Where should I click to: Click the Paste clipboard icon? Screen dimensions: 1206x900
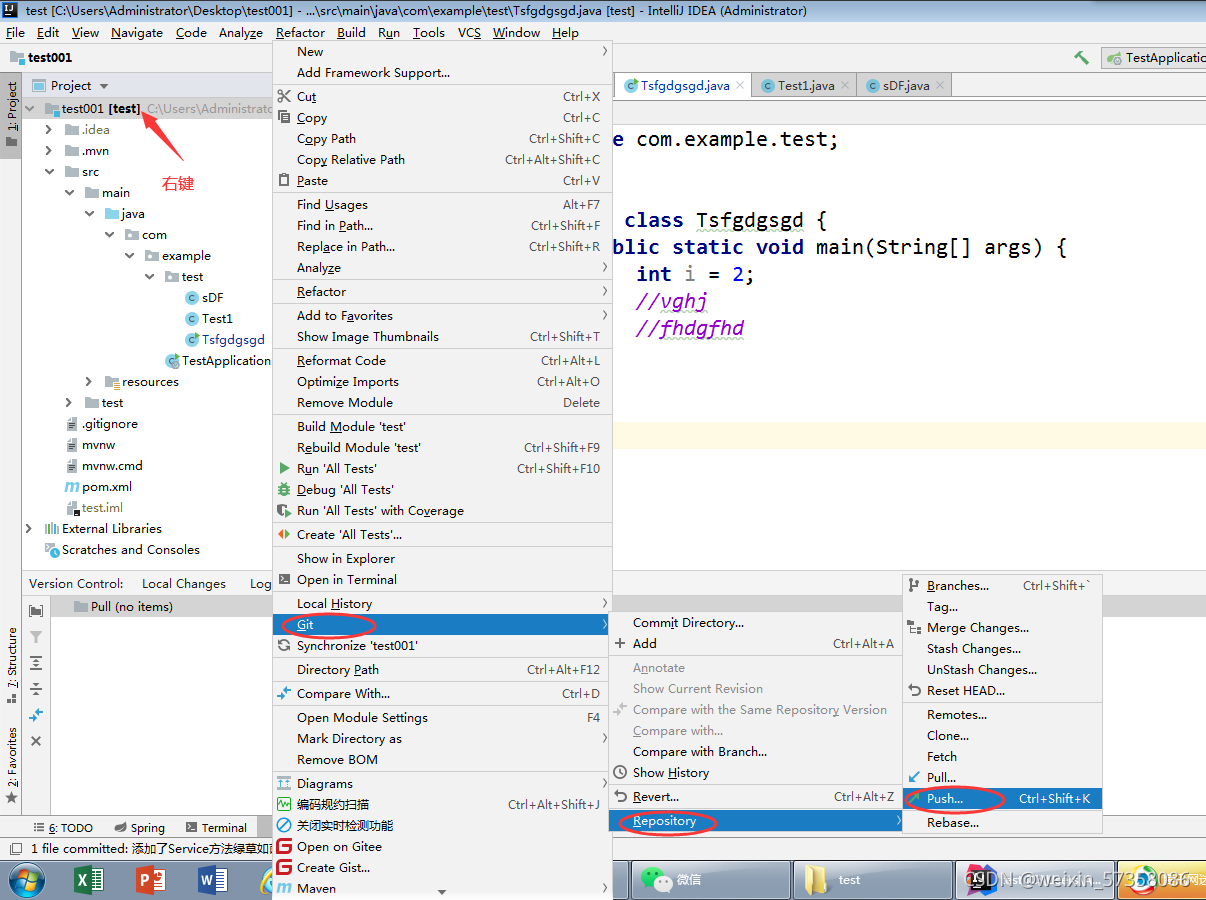click(284, 181)
